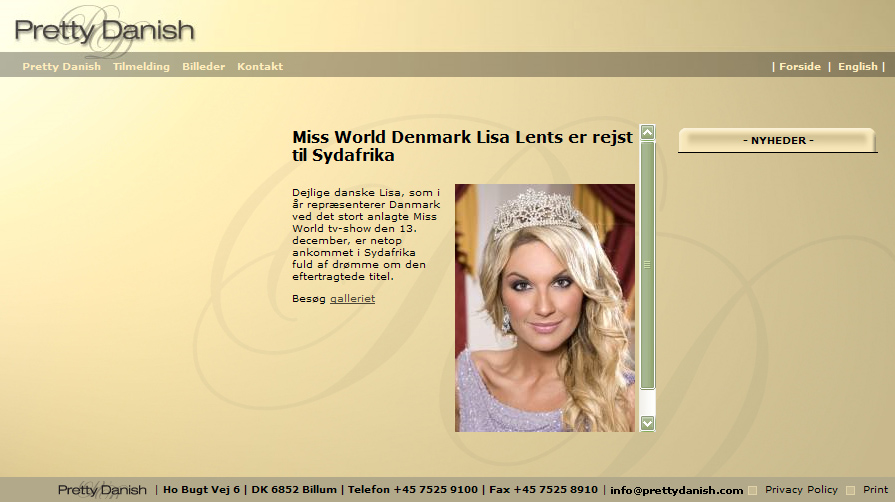Go to the Tilmelding page
This screenshot has width=895, height=502.
click(141, 67)
